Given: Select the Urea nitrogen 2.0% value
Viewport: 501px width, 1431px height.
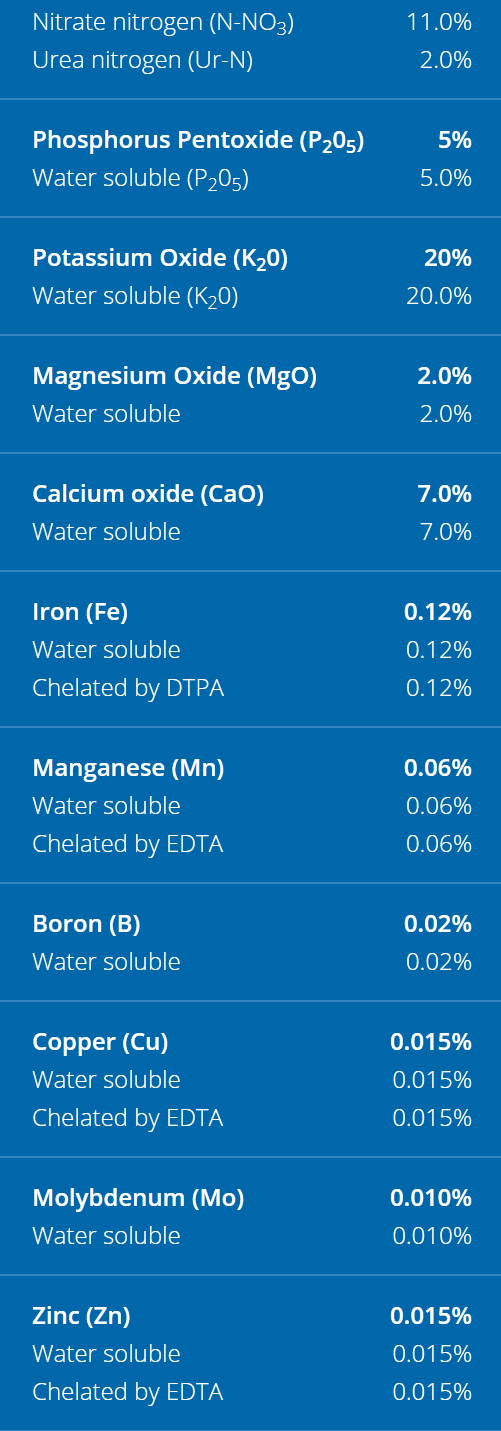Looking at the screenshot, I should click(x=446, y=60).
